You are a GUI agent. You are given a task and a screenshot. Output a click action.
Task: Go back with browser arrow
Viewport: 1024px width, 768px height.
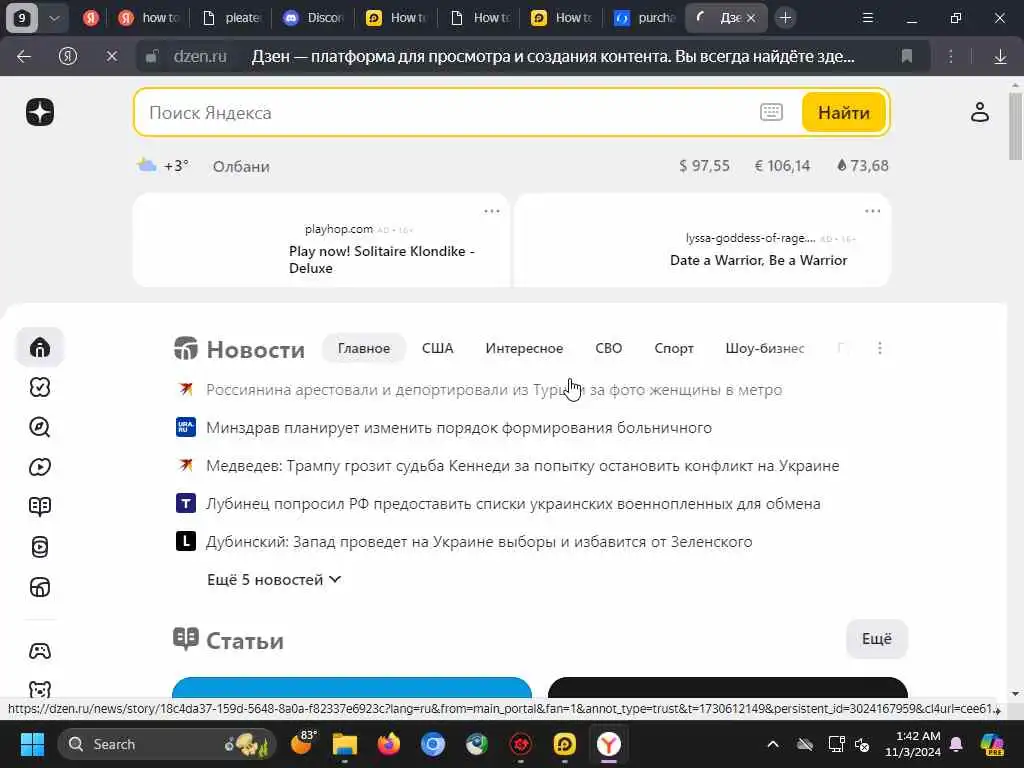(24, 57)
